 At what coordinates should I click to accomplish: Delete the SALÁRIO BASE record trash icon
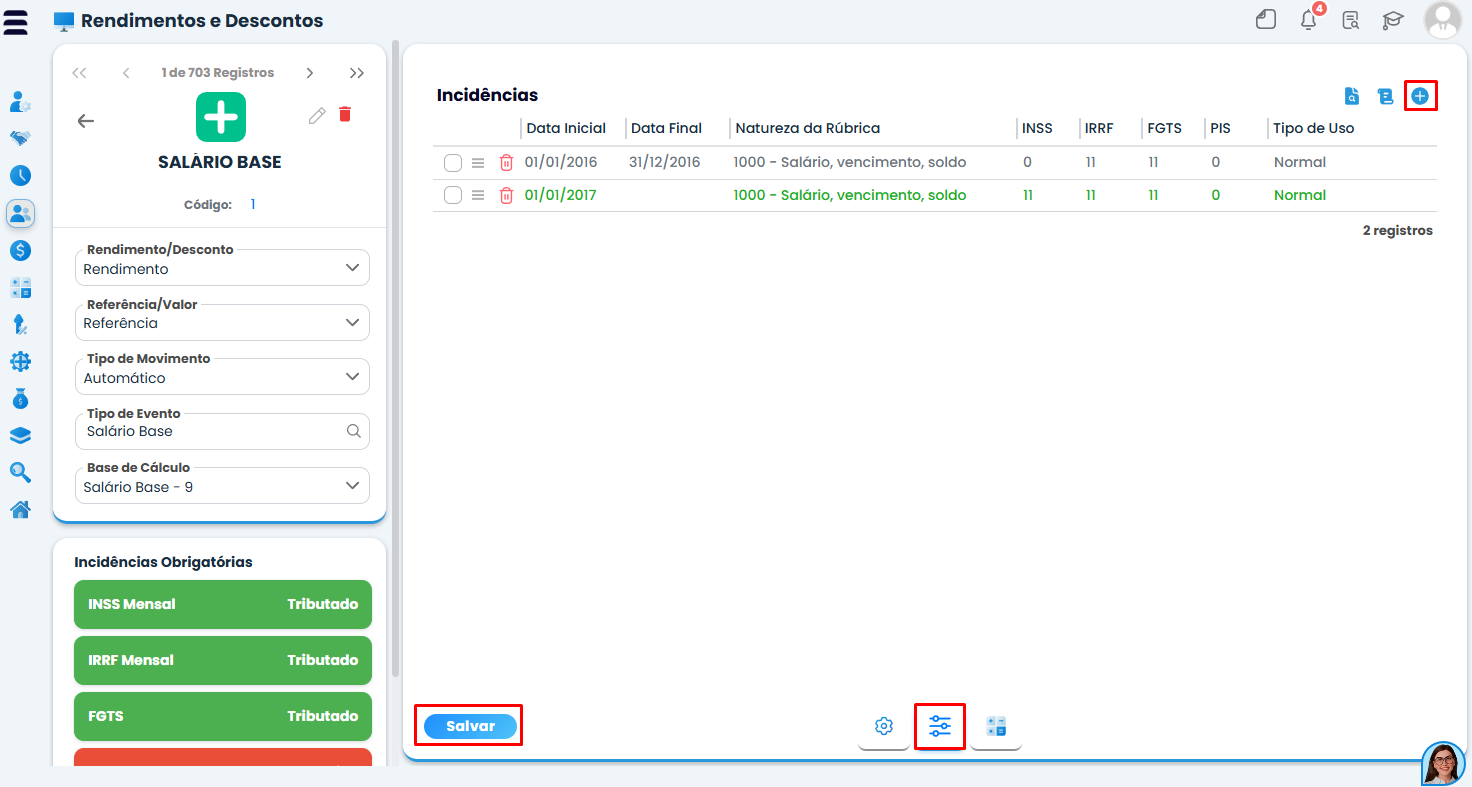(345, 114)
